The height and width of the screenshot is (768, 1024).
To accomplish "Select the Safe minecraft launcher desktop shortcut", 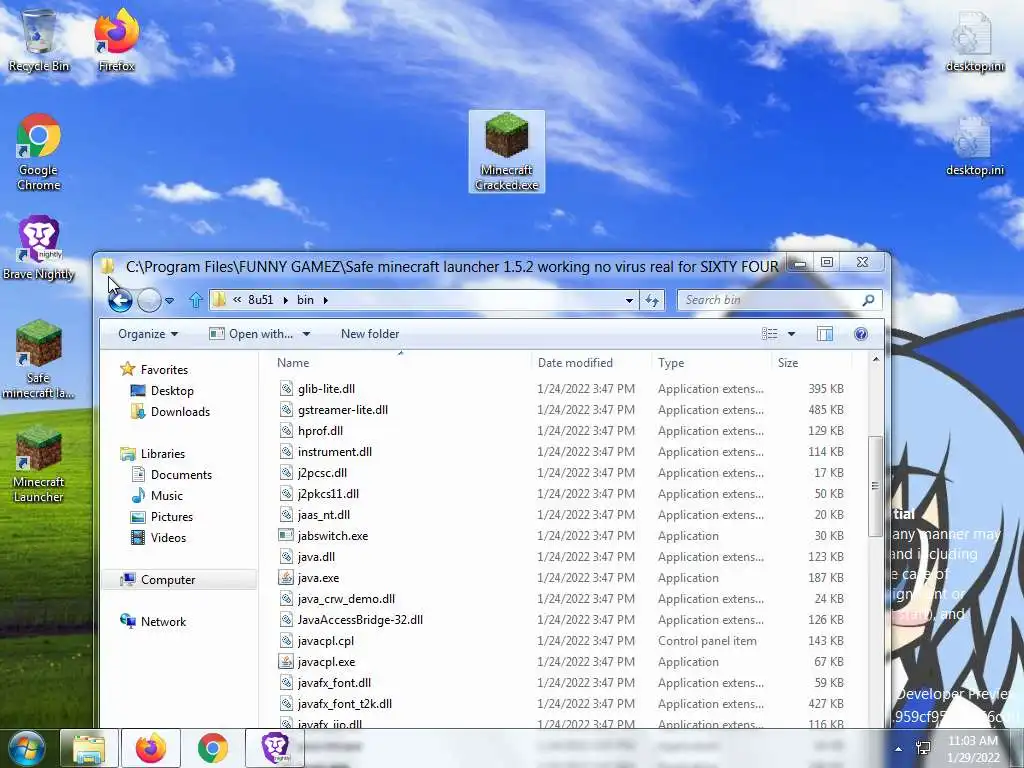I will coord(39,359).
